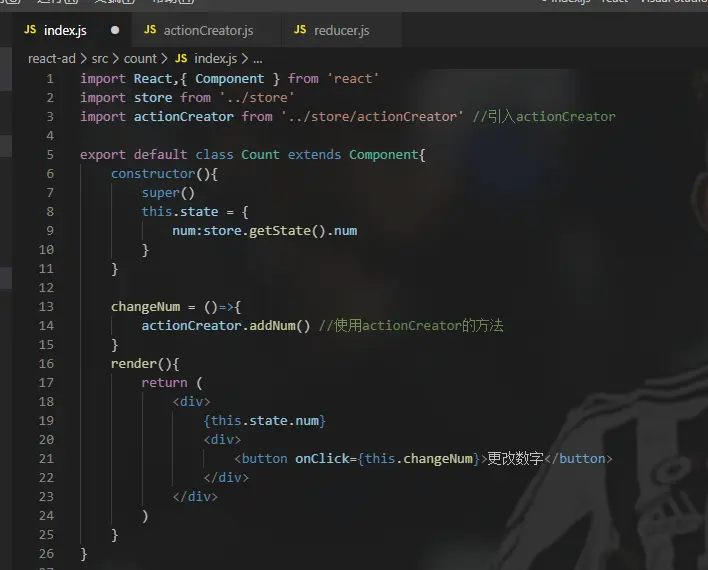The image size is (708, 570).
Task: Click 'Component' in the line 1 import braces
Action: click(229, 79)
